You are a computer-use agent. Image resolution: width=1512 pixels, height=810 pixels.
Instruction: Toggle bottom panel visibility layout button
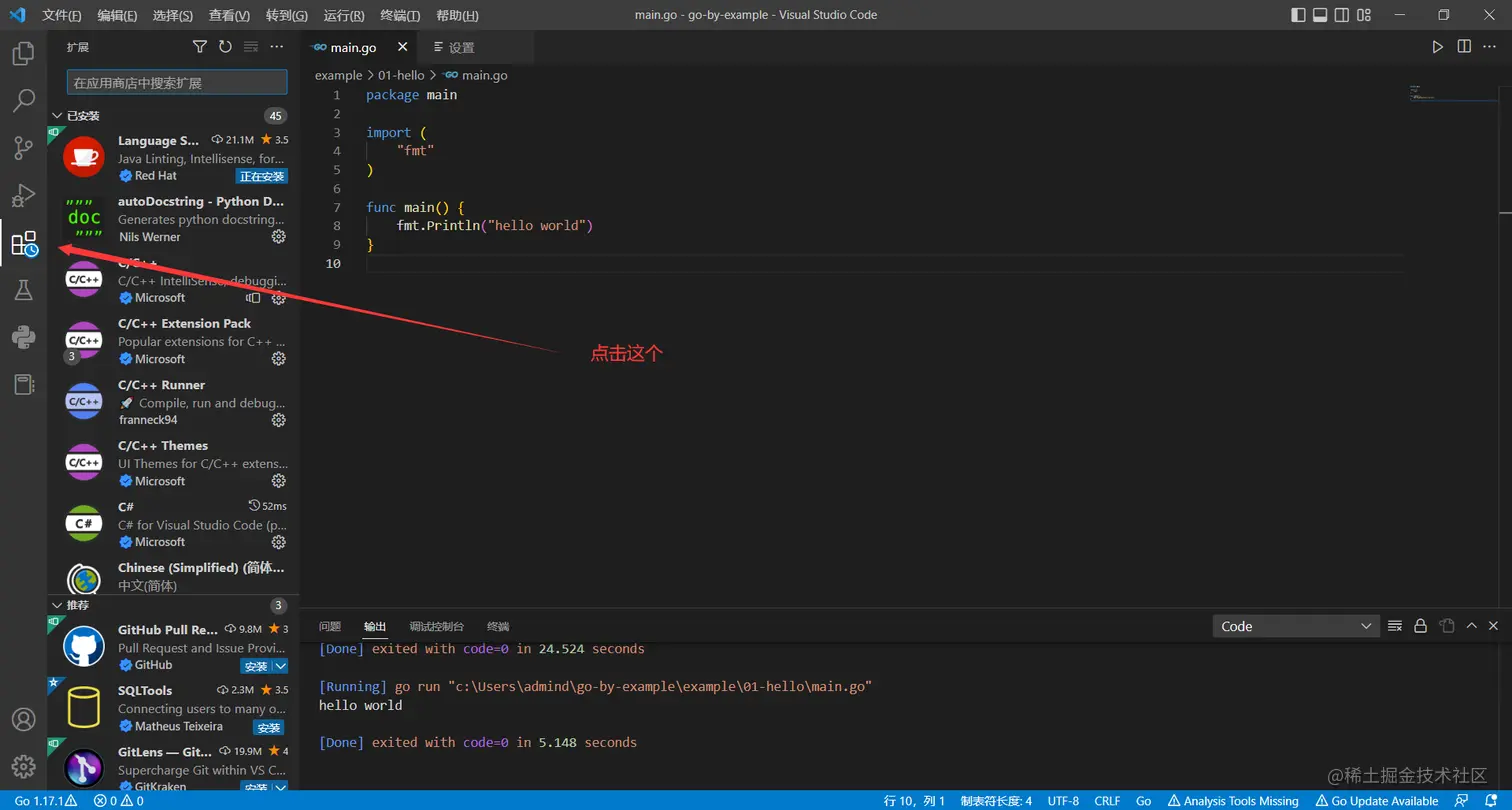coord(1320,15)
